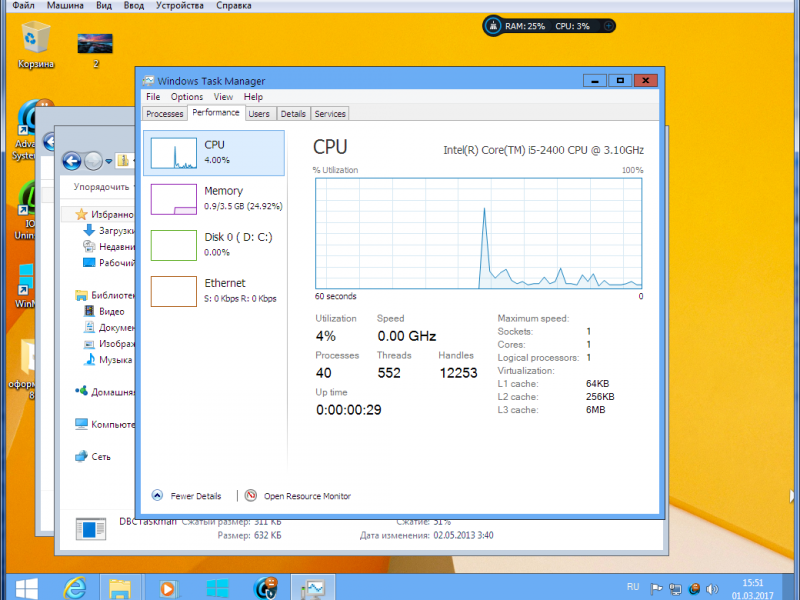
Task: Select desktop image file named 2
Action: click(x=95, y=50)
